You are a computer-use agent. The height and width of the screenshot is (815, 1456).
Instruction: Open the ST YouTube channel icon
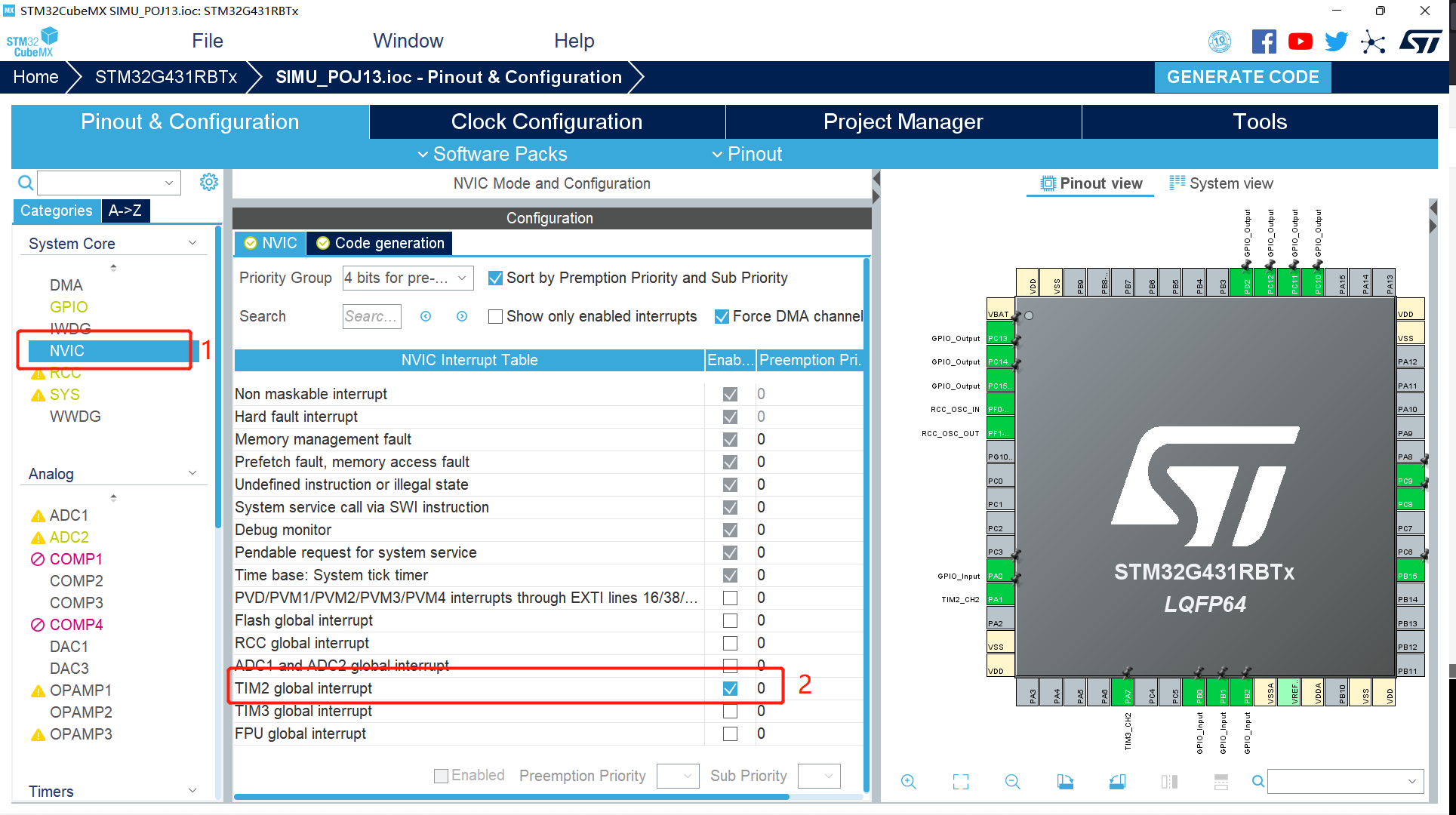click(x=1300, y=42)
